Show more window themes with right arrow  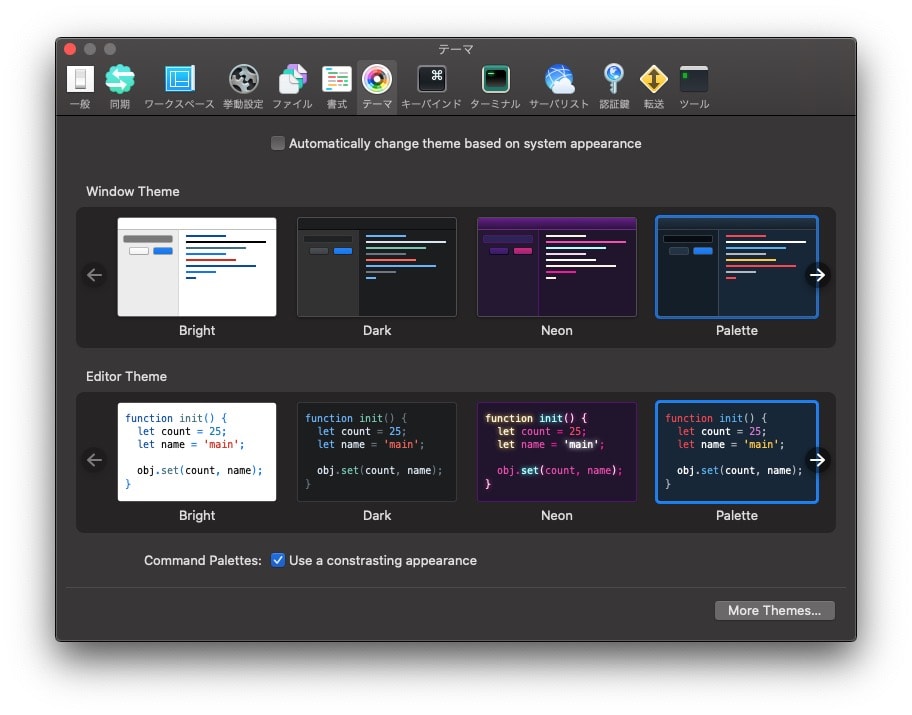pos(818,275)
